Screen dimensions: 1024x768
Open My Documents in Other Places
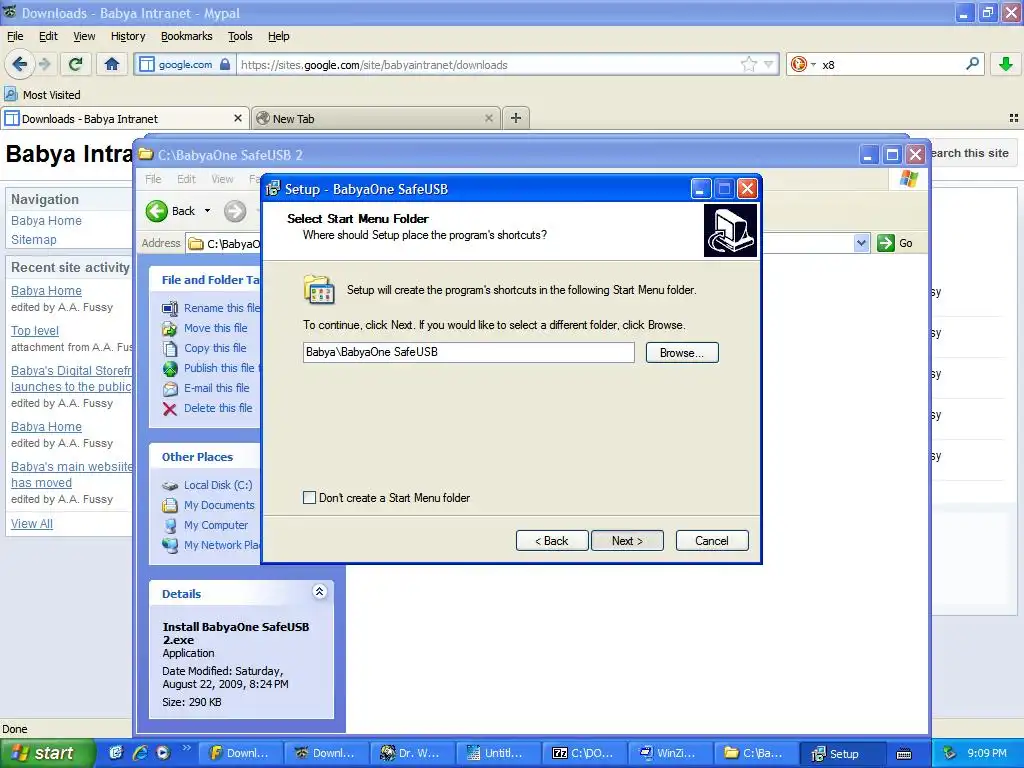(x=219, y=505)
